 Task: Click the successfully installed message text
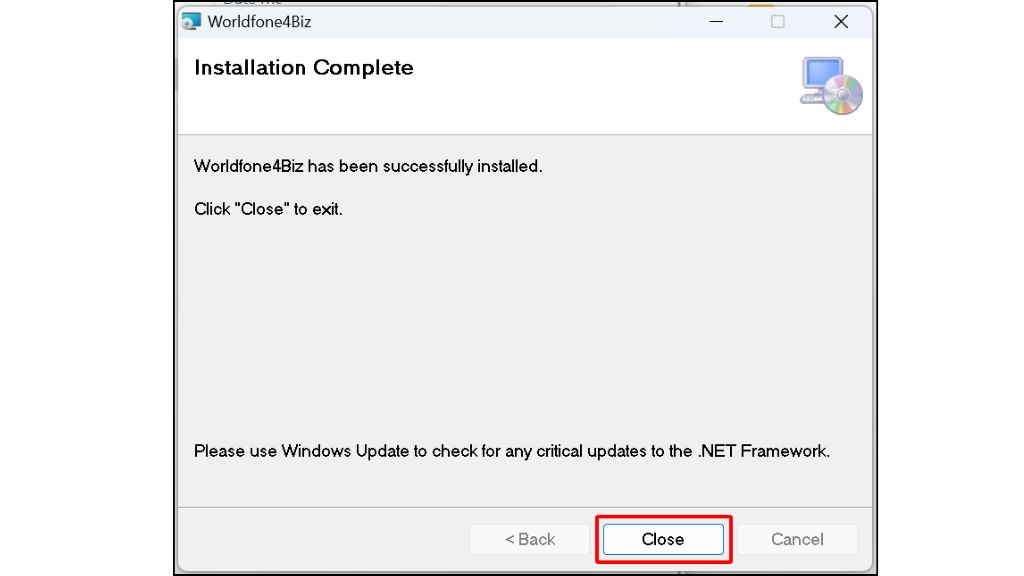[x=368, y=166]
